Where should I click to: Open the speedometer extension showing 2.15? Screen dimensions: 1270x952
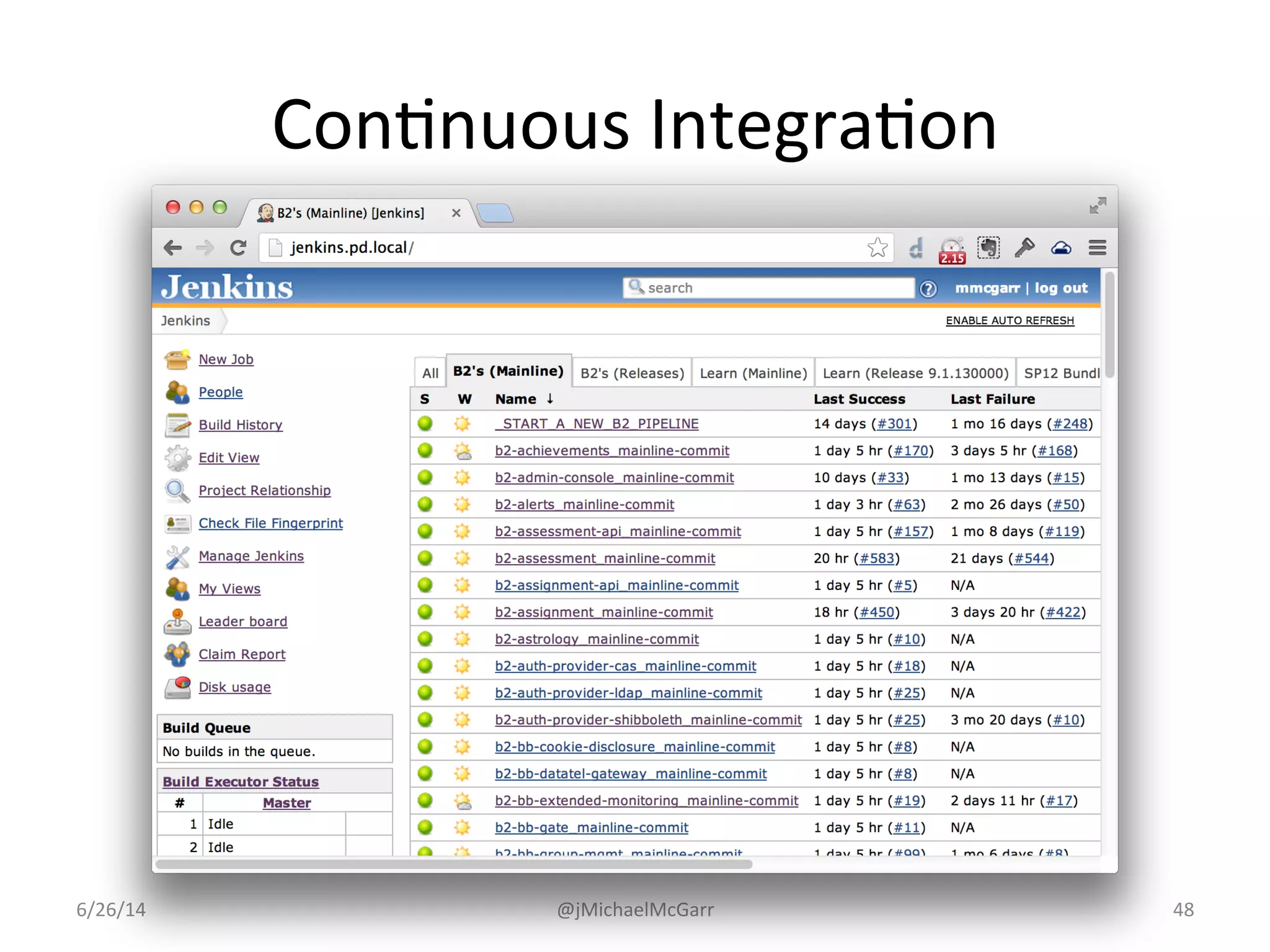(952, 250)
